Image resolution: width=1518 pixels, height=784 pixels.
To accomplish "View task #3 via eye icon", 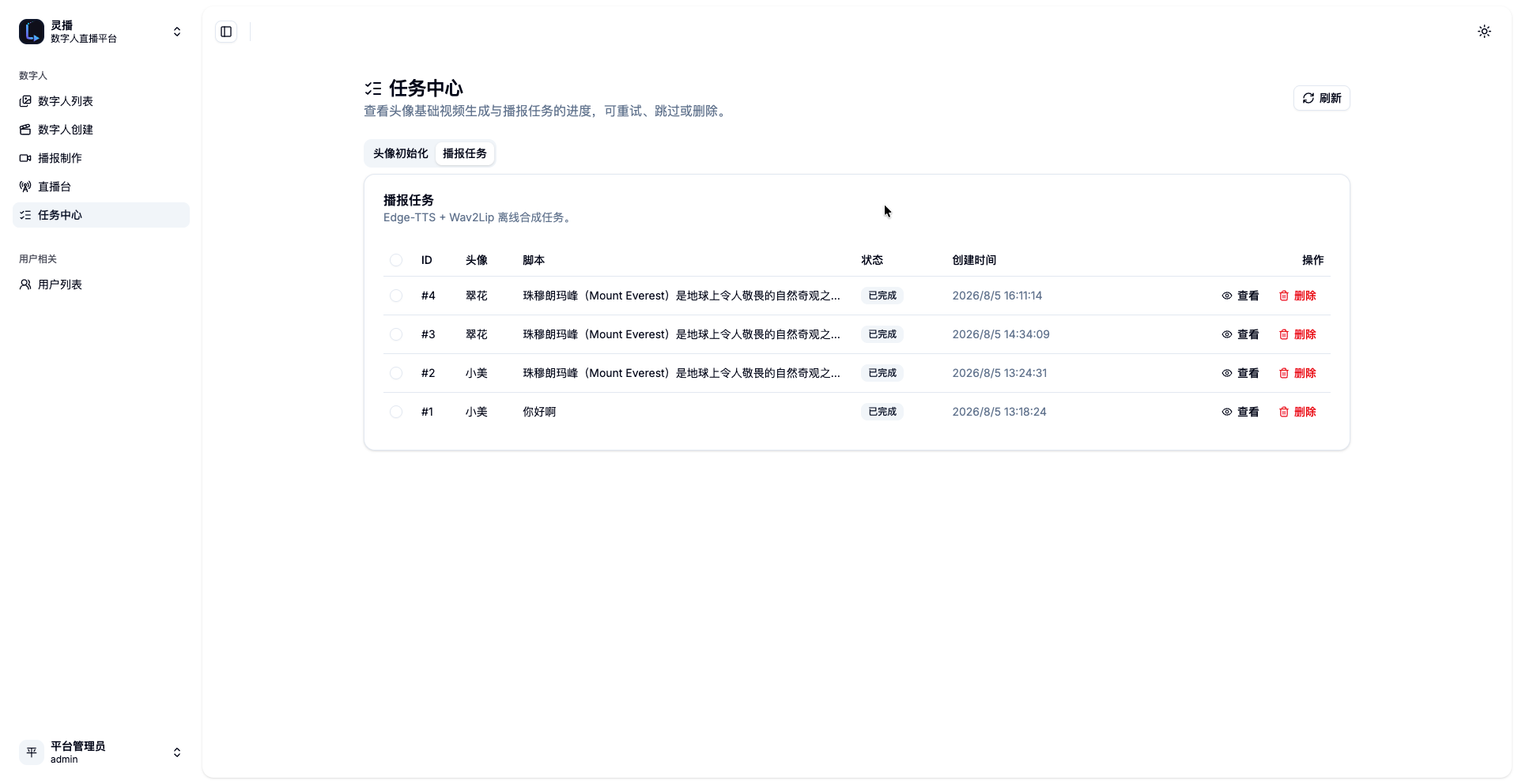I will click(1227, 334).
